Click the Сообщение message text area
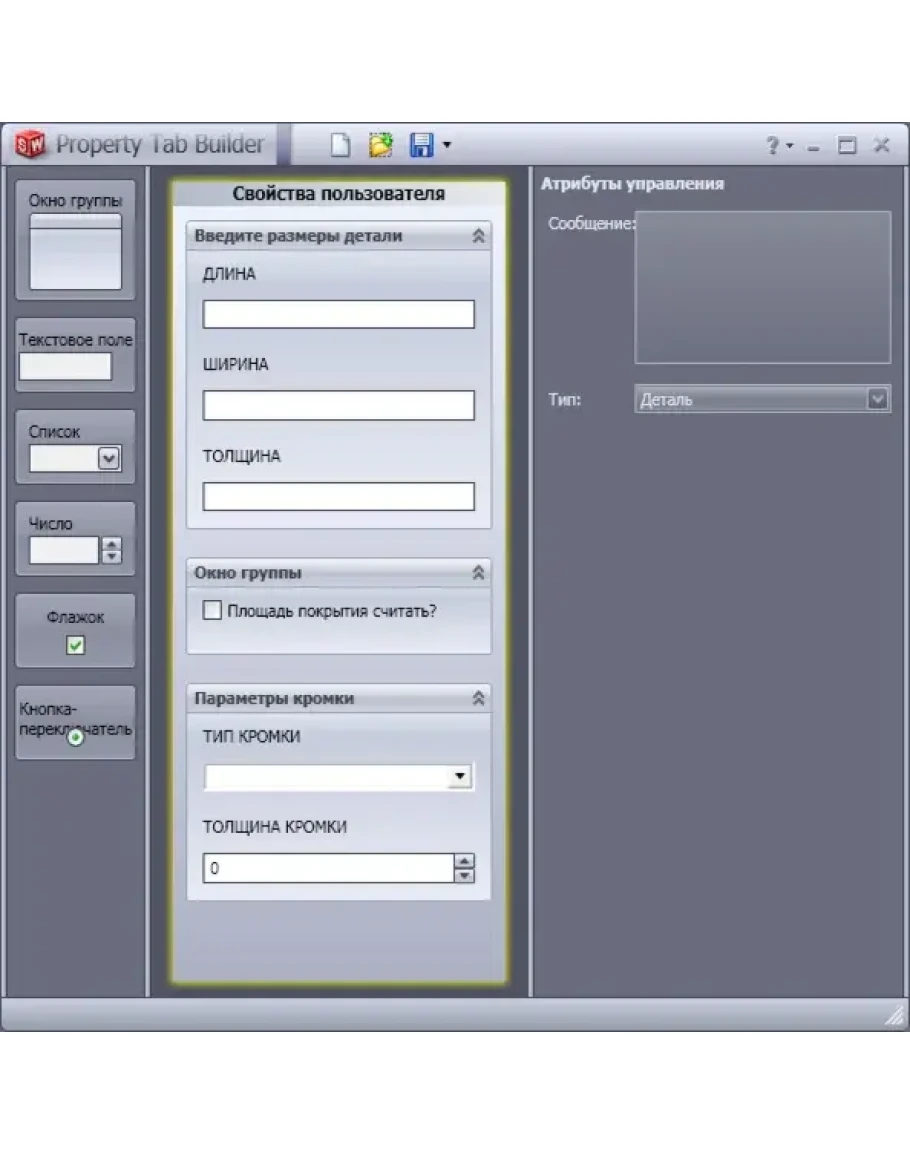Viewport: 910px width, 1155px height. (x=762, y=287)
